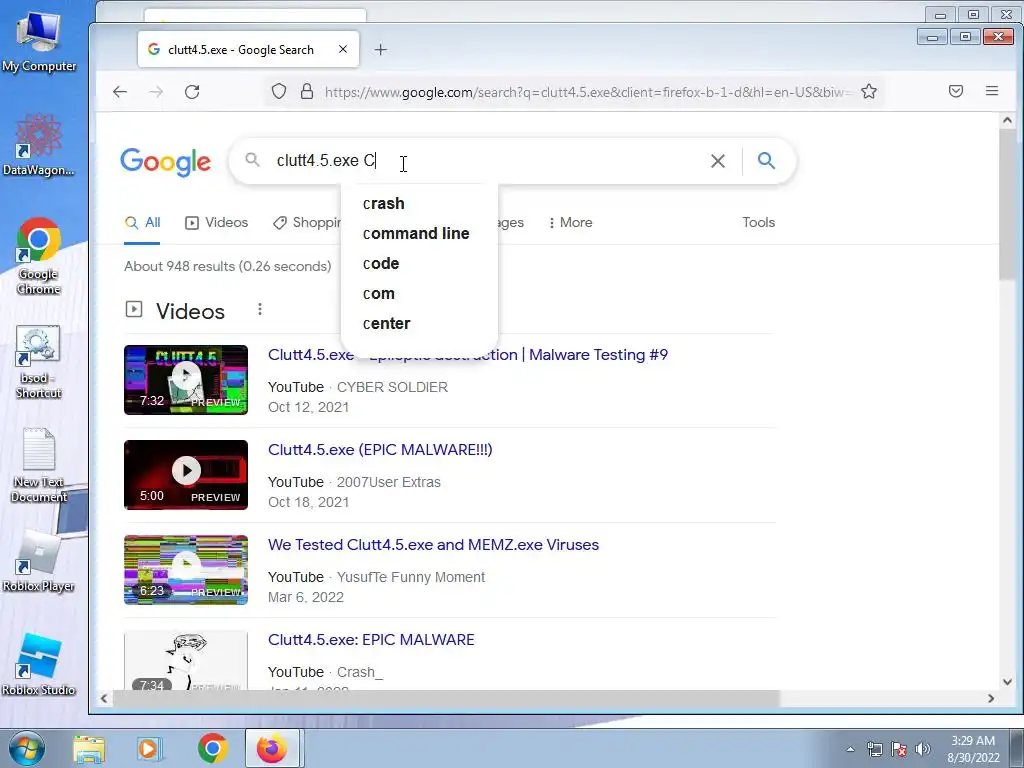Go back with the browser back arrow
Viewport: 1024px width, 768px height.
[x=120, y=92]
